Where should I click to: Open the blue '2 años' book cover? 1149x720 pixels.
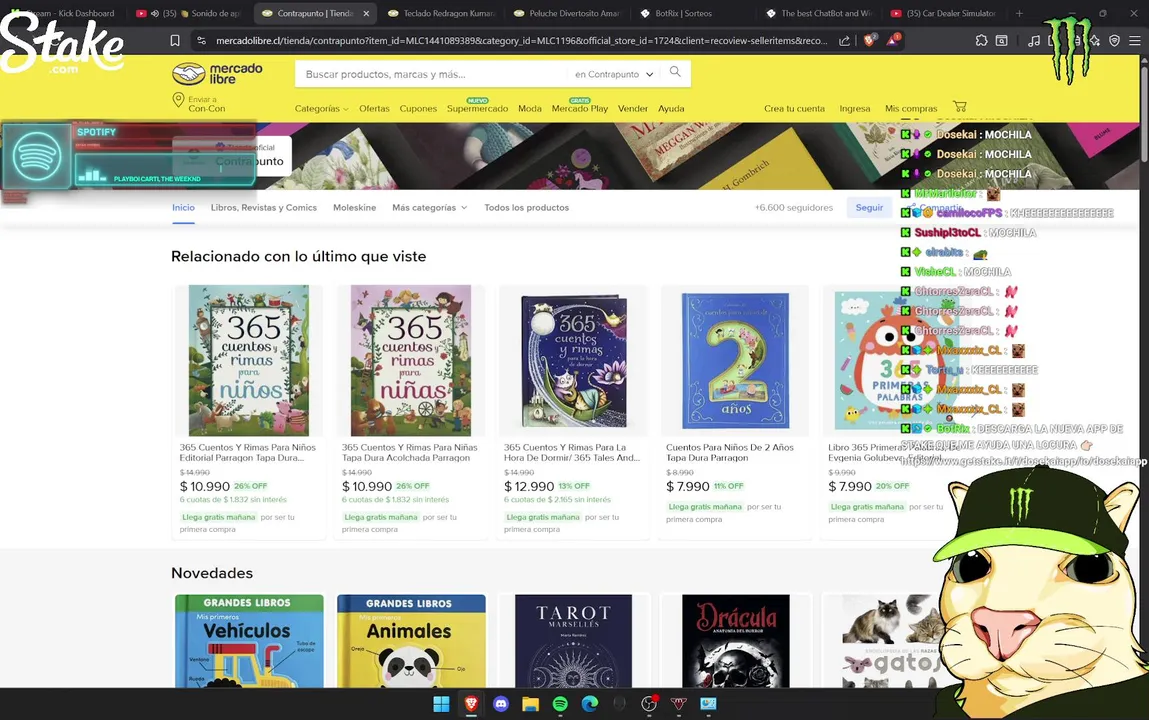pyautogui.click(x=736, y=360)
